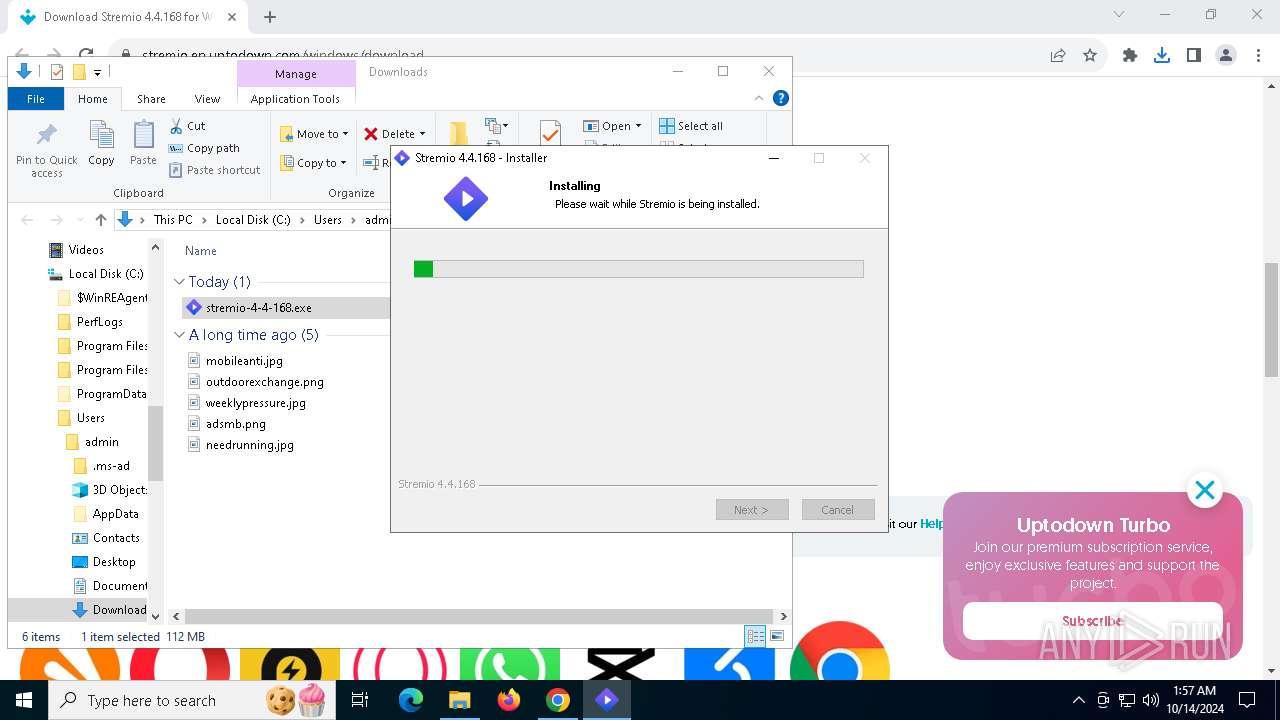Click Paste shortcut in ribbon
Viewport: 1280px width, 720px height.
pyautogui.click(x=214, y=170)
